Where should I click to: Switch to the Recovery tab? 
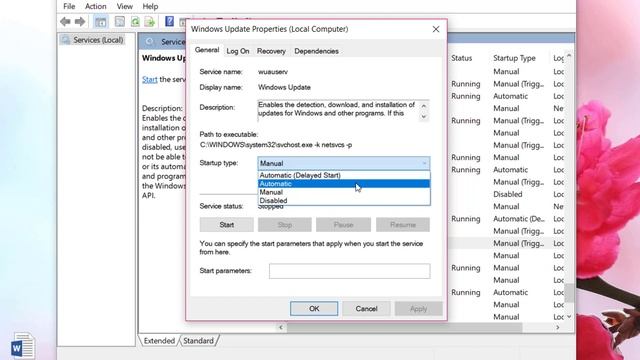click(271, 51)
